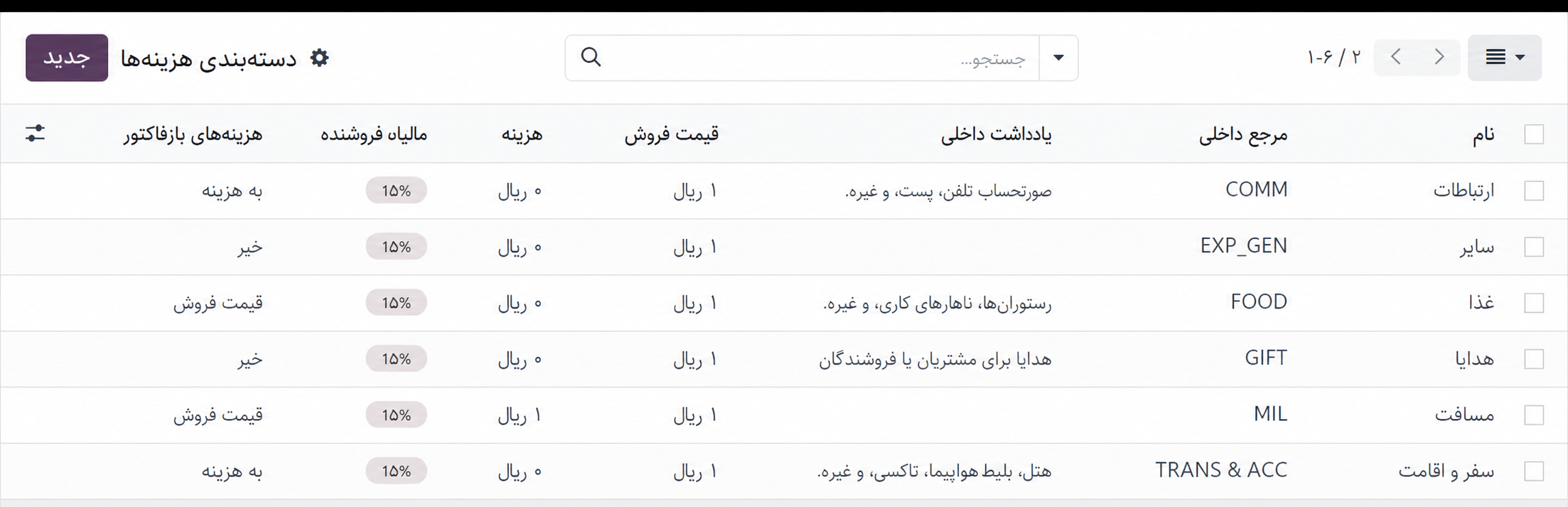This screenshot has width=1568, height=507.
Task: Open the سفر و اقامت category name
Action: tap(1446, 471)
